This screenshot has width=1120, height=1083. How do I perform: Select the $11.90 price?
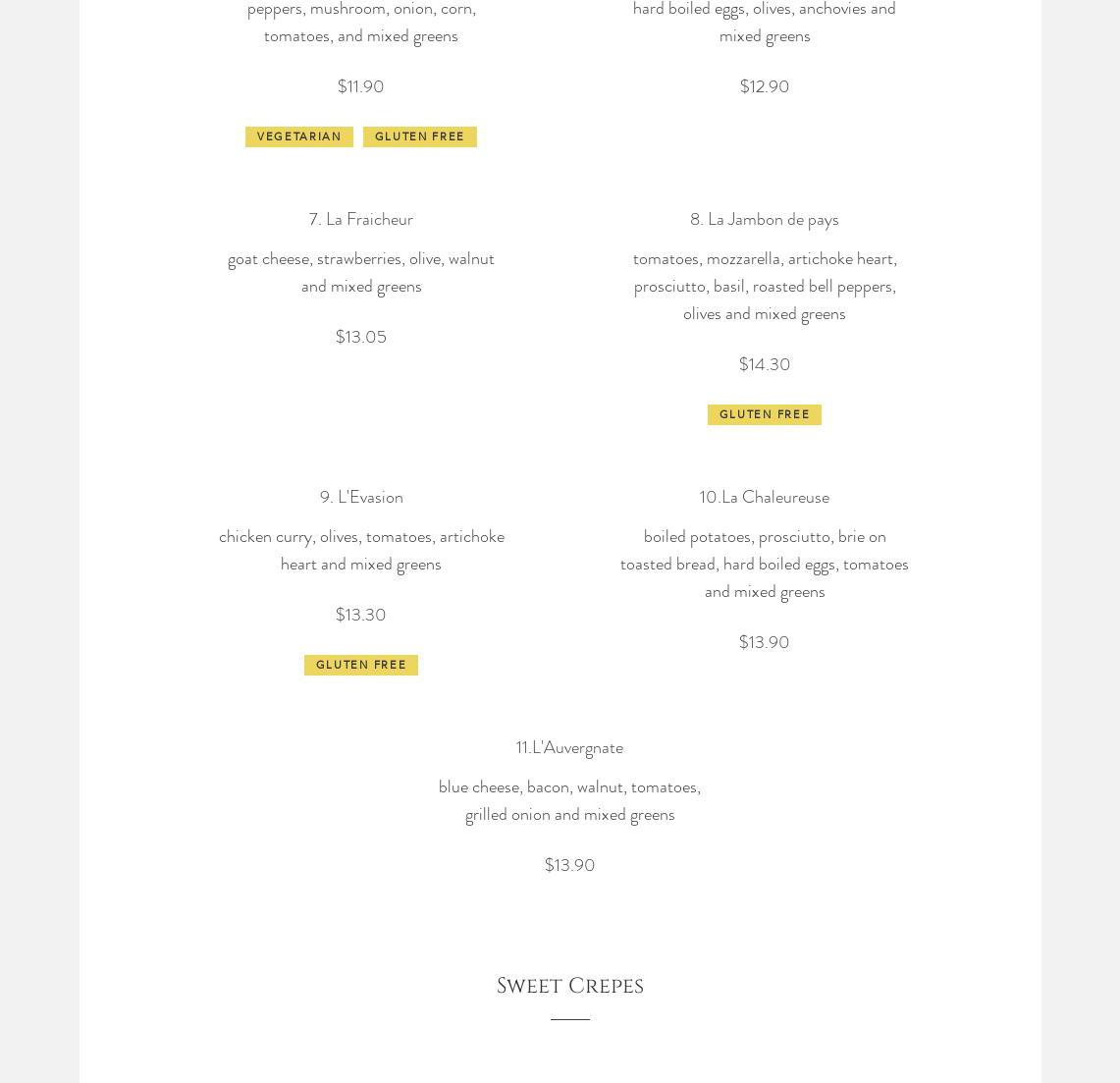tap(360, 86)
